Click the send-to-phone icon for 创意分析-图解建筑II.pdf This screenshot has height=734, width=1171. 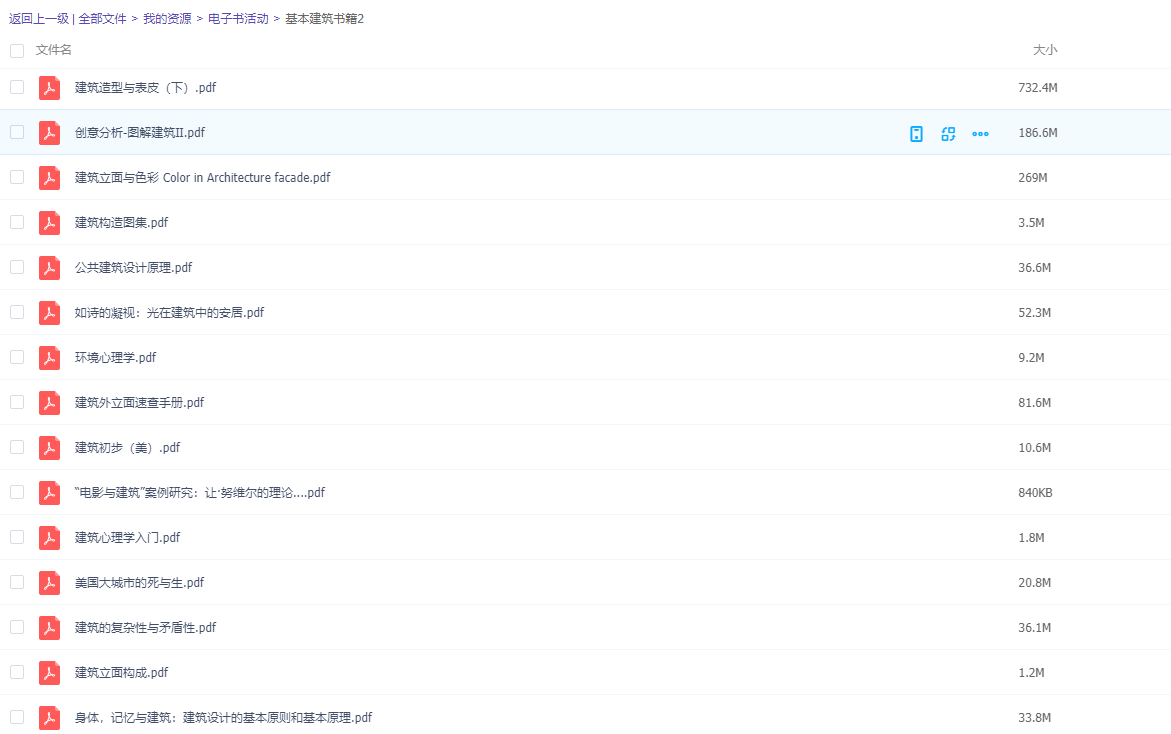[x=916, y=134]
